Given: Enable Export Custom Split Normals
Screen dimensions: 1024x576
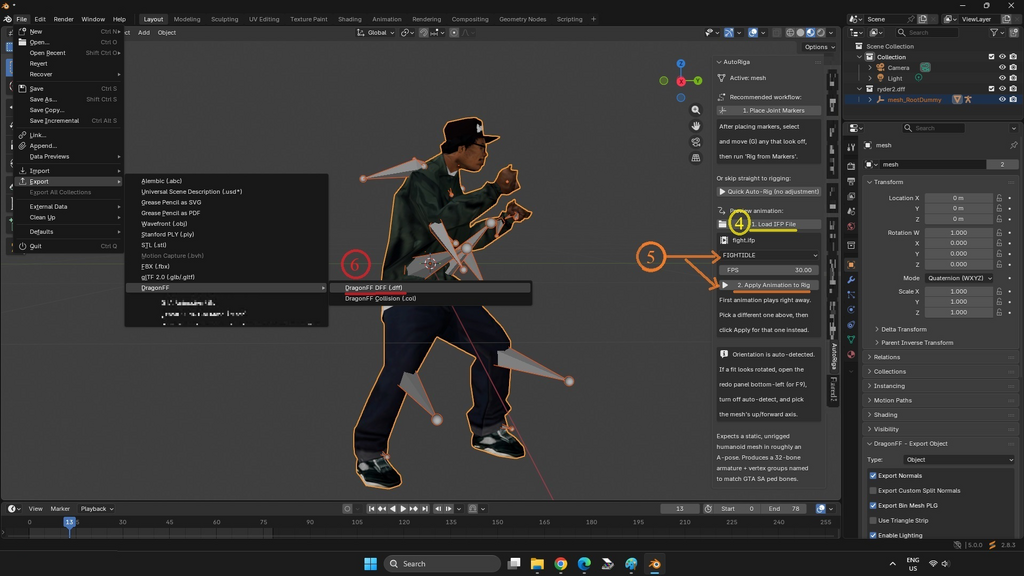Looking at the screenshot, I should [873, 490].
